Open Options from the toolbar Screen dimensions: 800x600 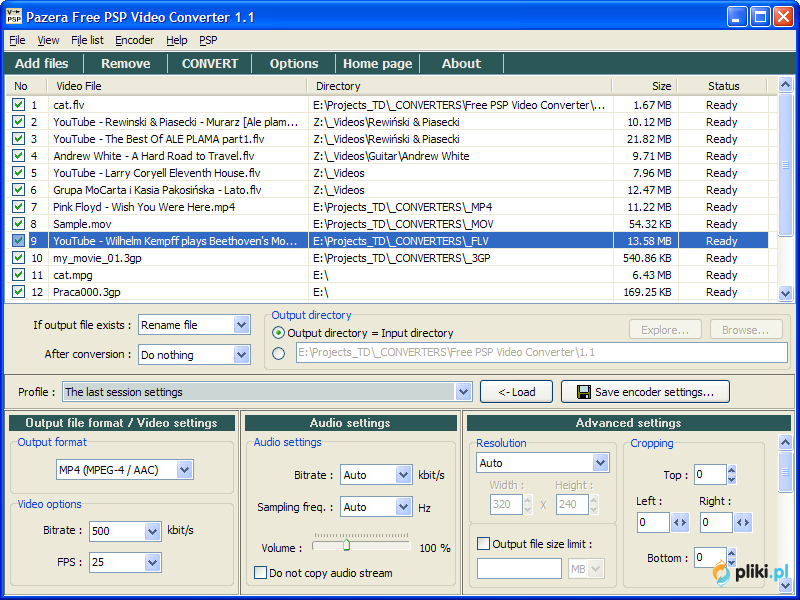point(294,63)
